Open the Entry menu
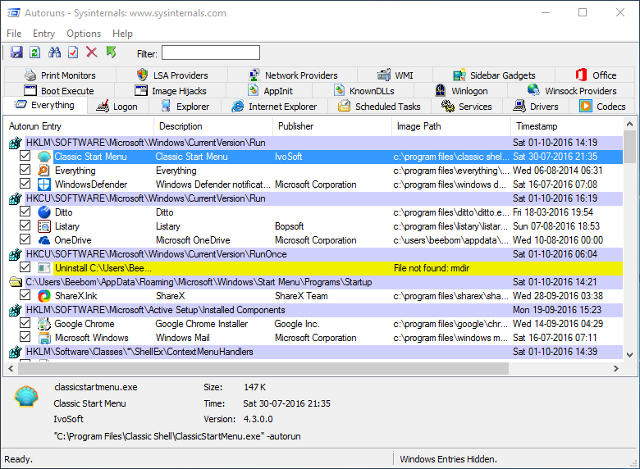This screenshot has width=640, height=469. pos(44,33)
